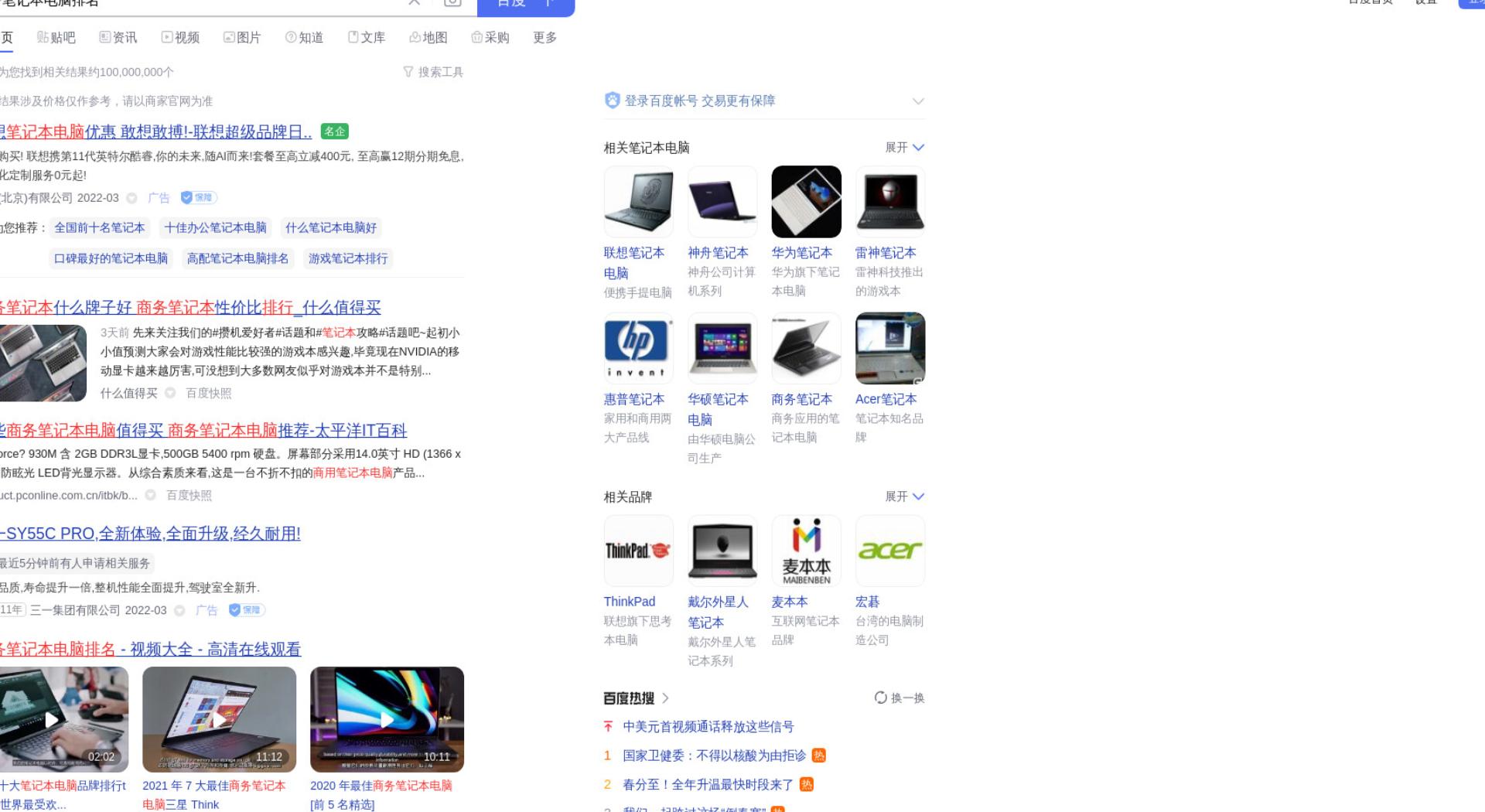The width and height of the screenshot is (1485, 812).
Task: Click the 雷神笔记本 thumbnail image
Action: [890, 202]
